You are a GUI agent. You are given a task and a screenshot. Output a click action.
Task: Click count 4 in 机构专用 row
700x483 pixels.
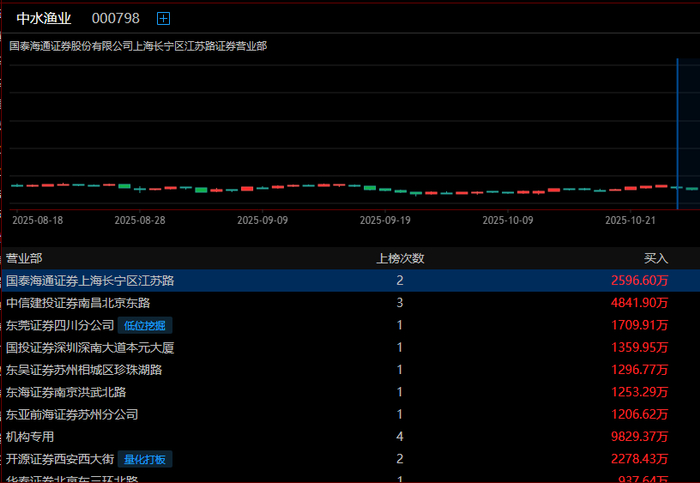click(x=400, y=437)
